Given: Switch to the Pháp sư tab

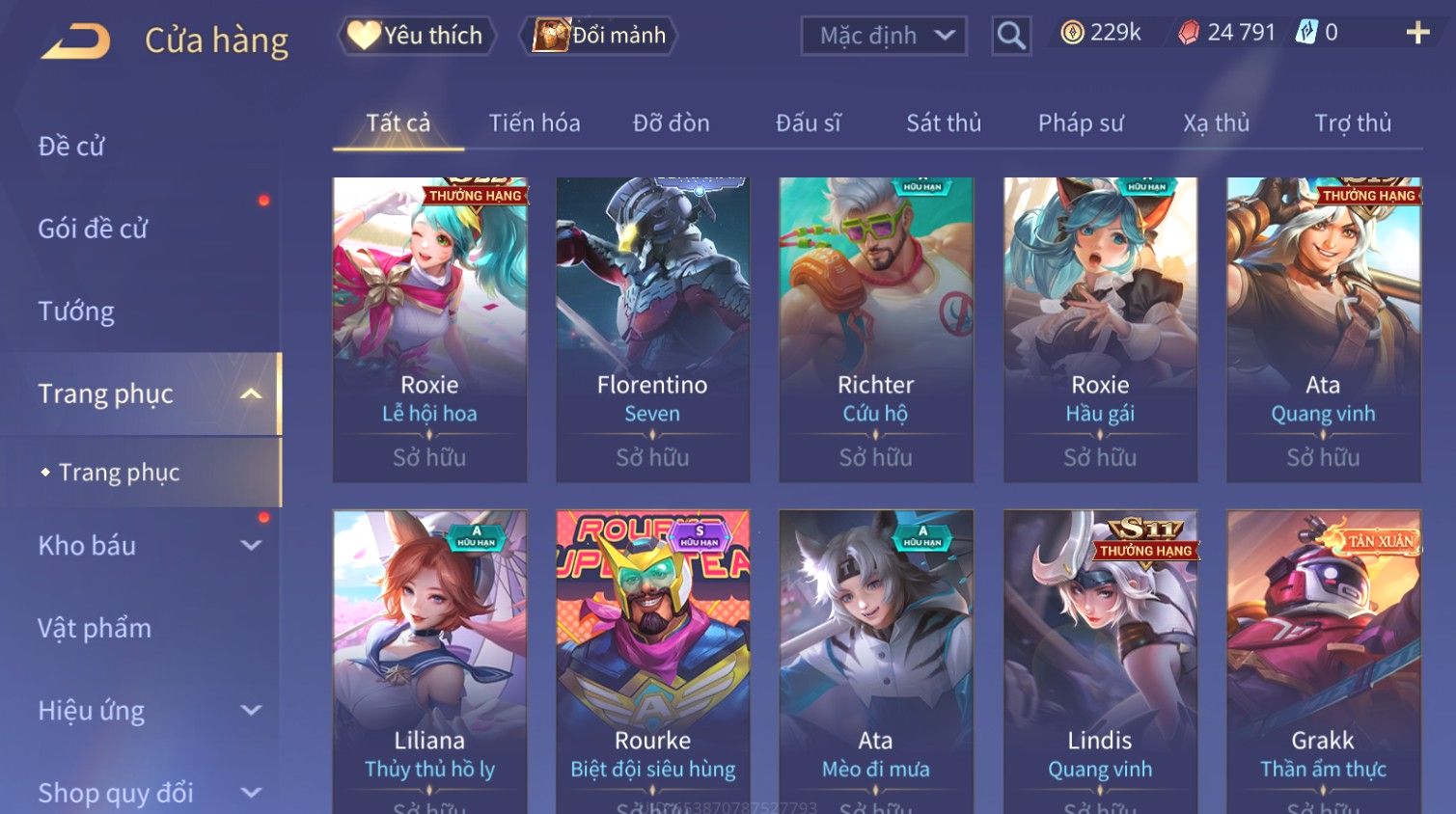Looking at the screenshot, I should pyautogui.click(x=1081, y=123).
